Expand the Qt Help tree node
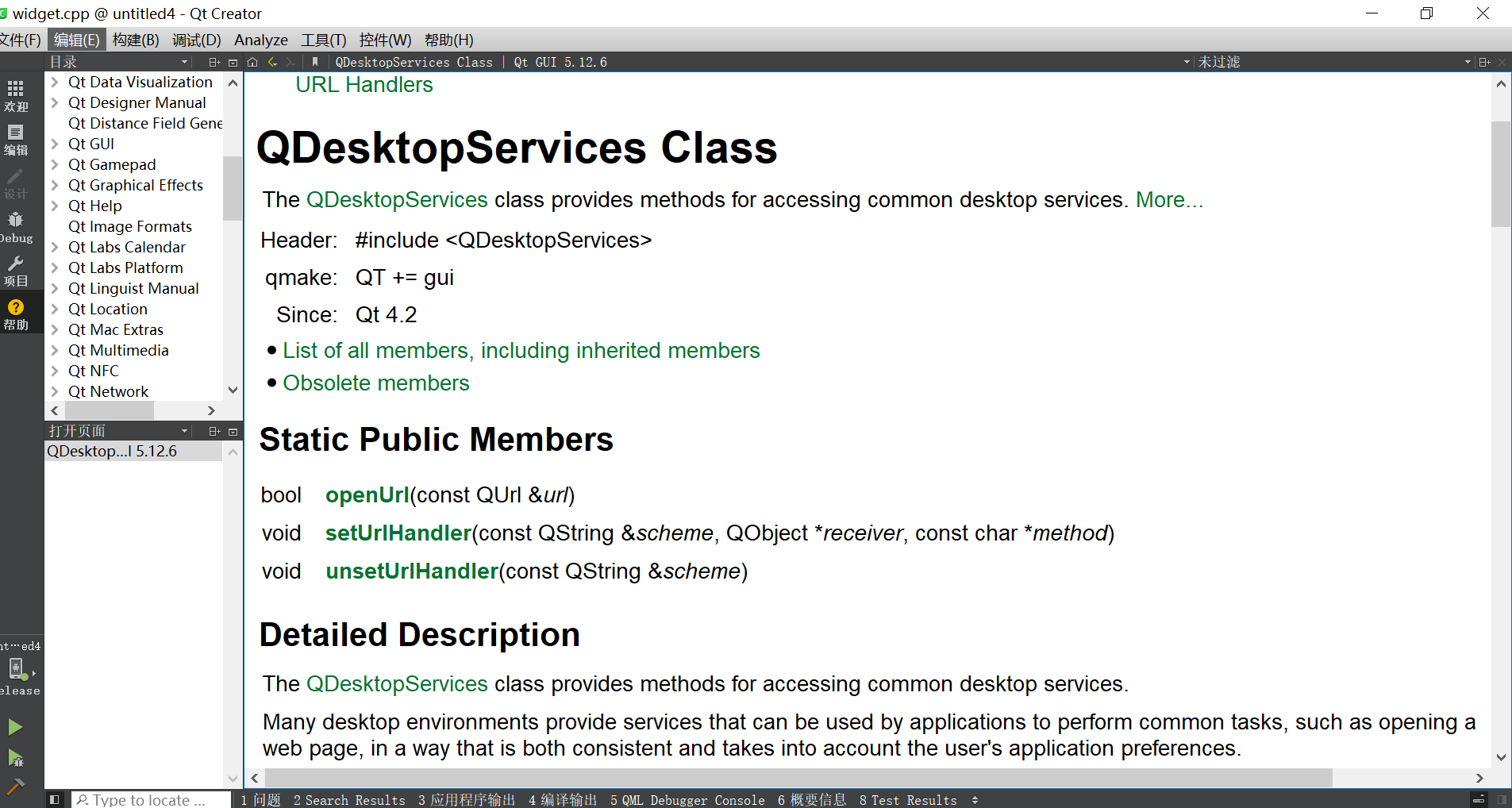1512x808 pixels. click(x=55, y=206)
